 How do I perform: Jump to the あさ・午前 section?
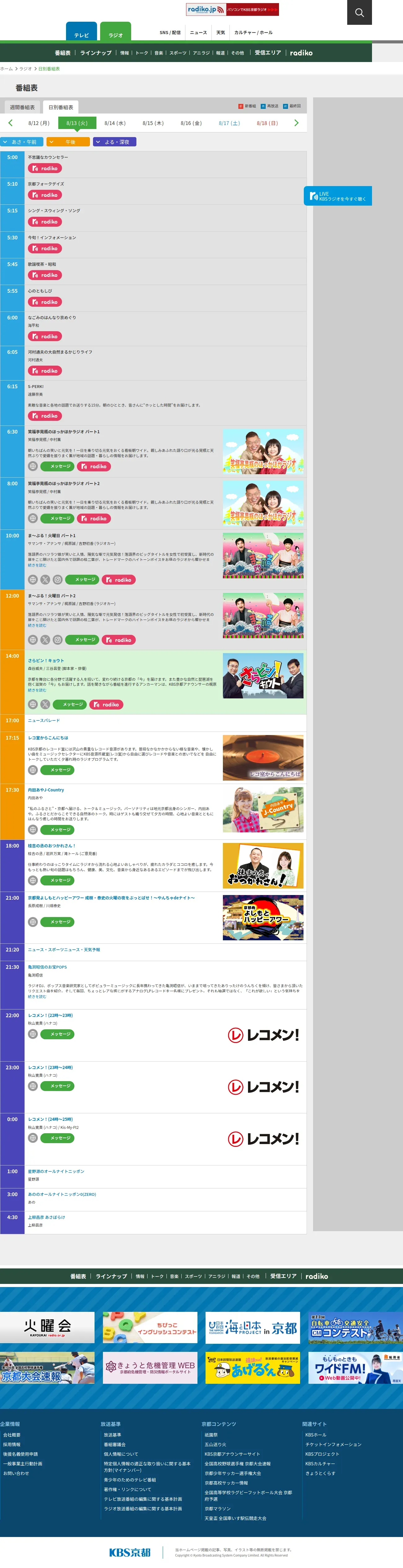[x=22, y=142]
